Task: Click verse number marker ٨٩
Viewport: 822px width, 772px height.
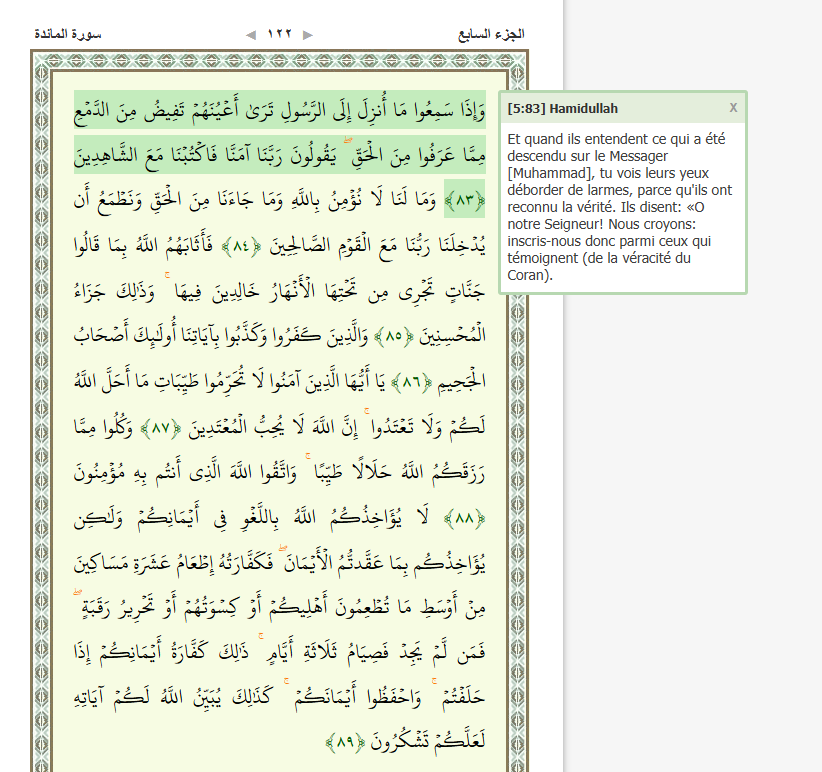Action: click(x=345, y=741)
